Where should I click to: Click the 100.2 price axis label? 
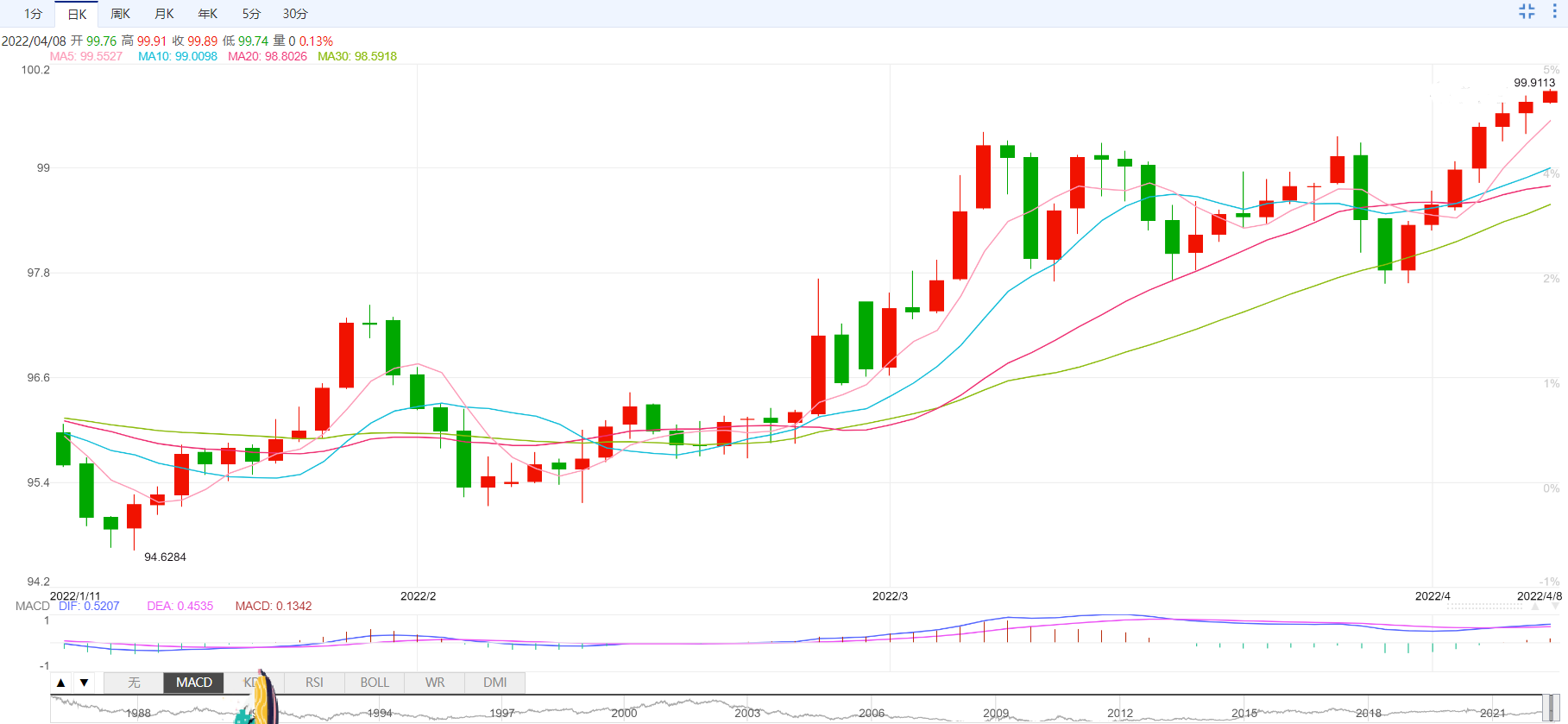35,70
